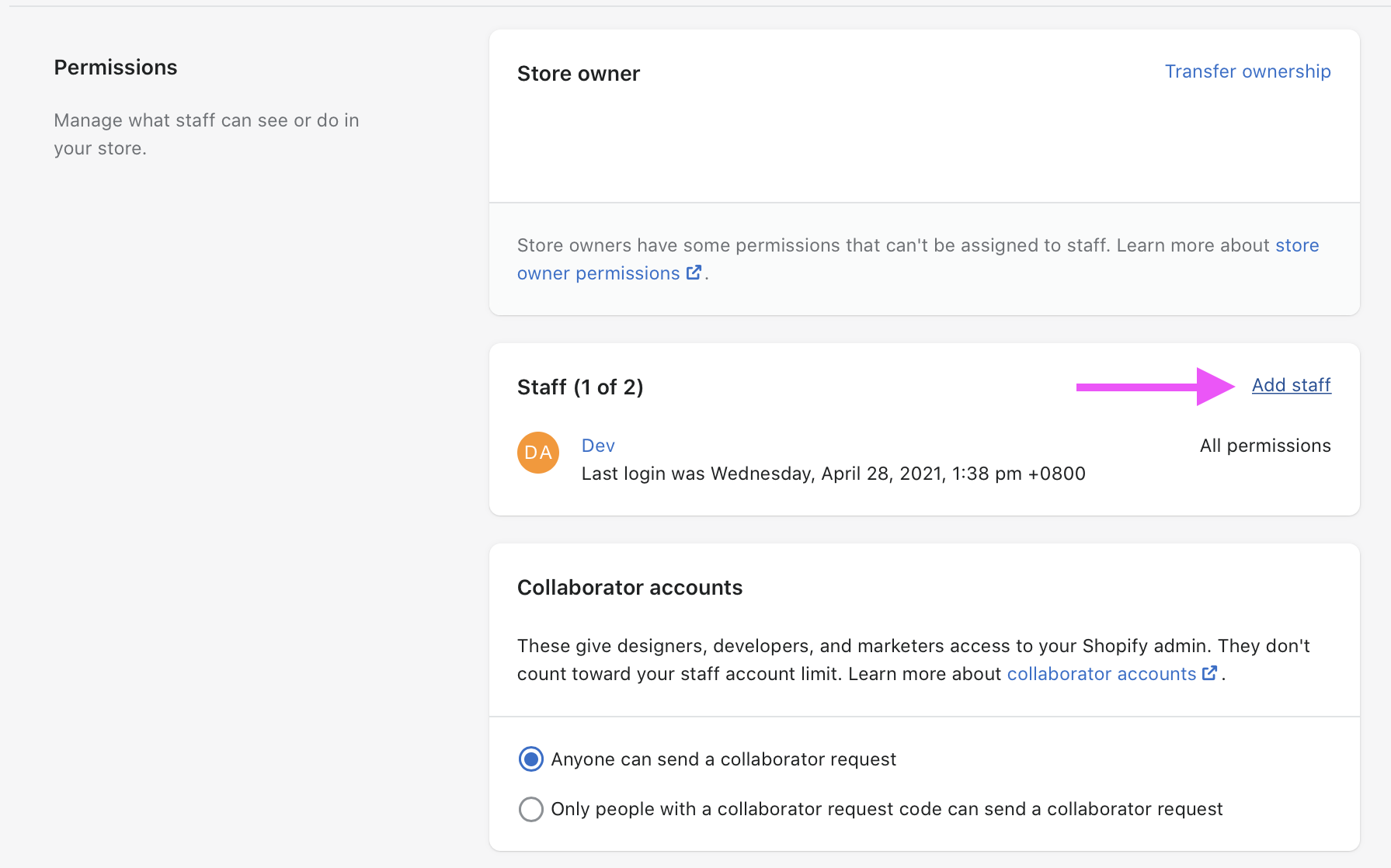1391x868 pixels.
Task: Click the external-link icon after "collaborator accounts"
Action: click(1209, 673)
